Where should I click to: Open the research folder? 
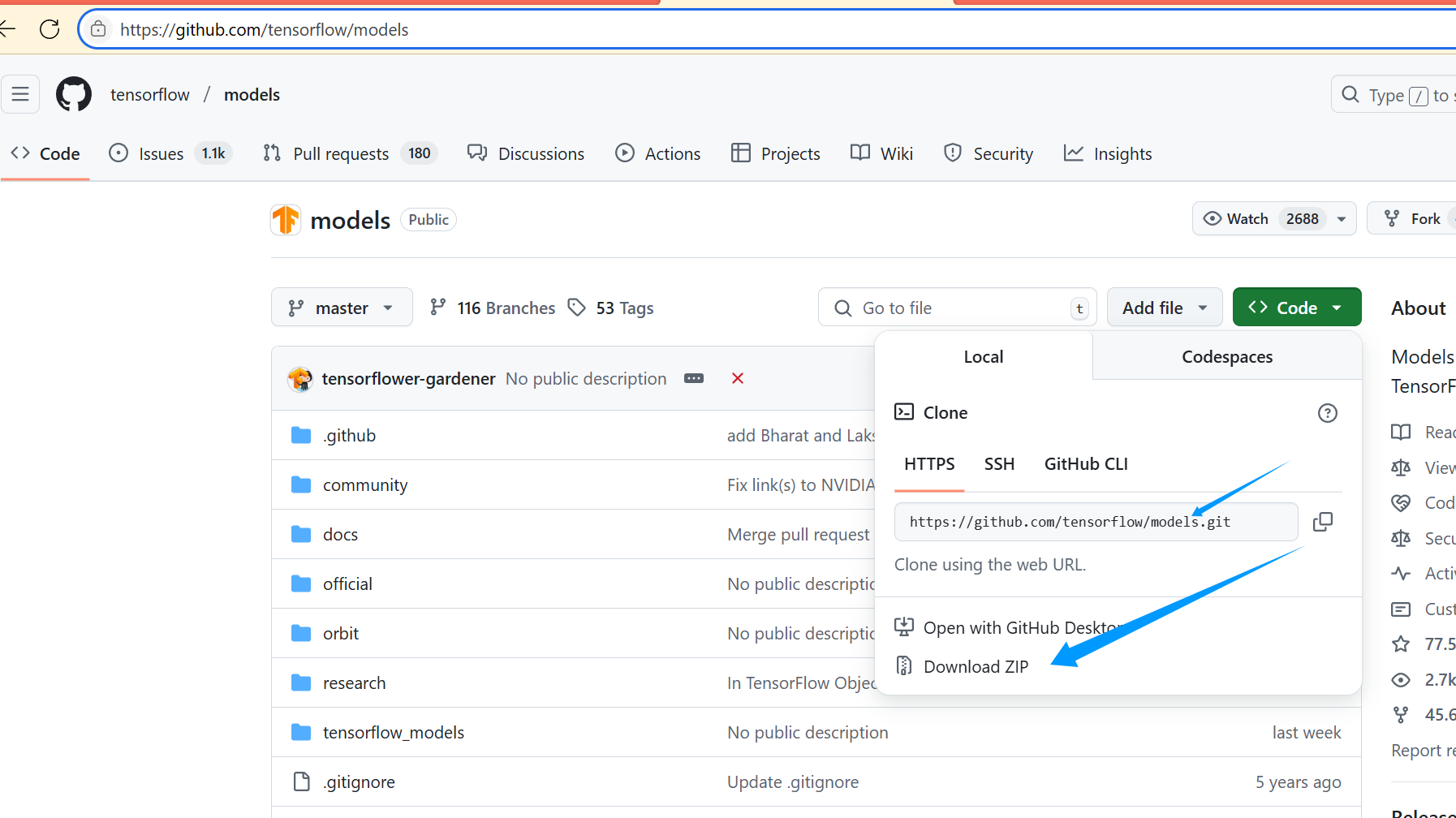354,683
